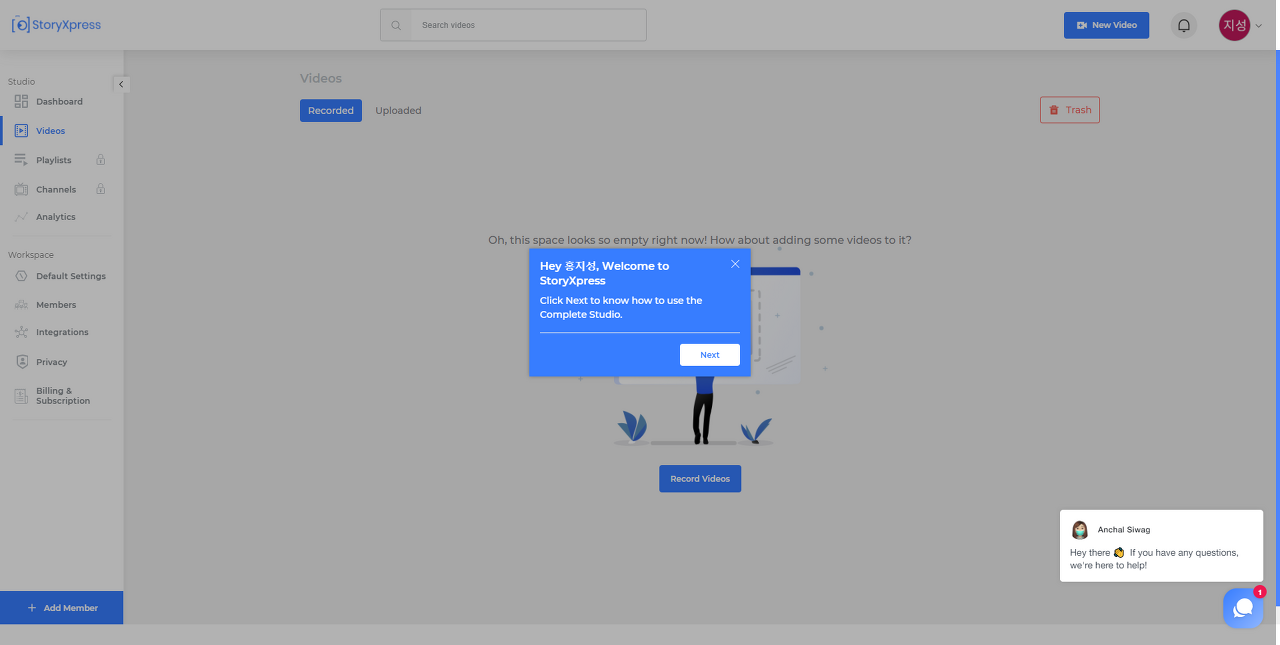
Task: Click the Channels TV icon
Action: tap(21, 189)
